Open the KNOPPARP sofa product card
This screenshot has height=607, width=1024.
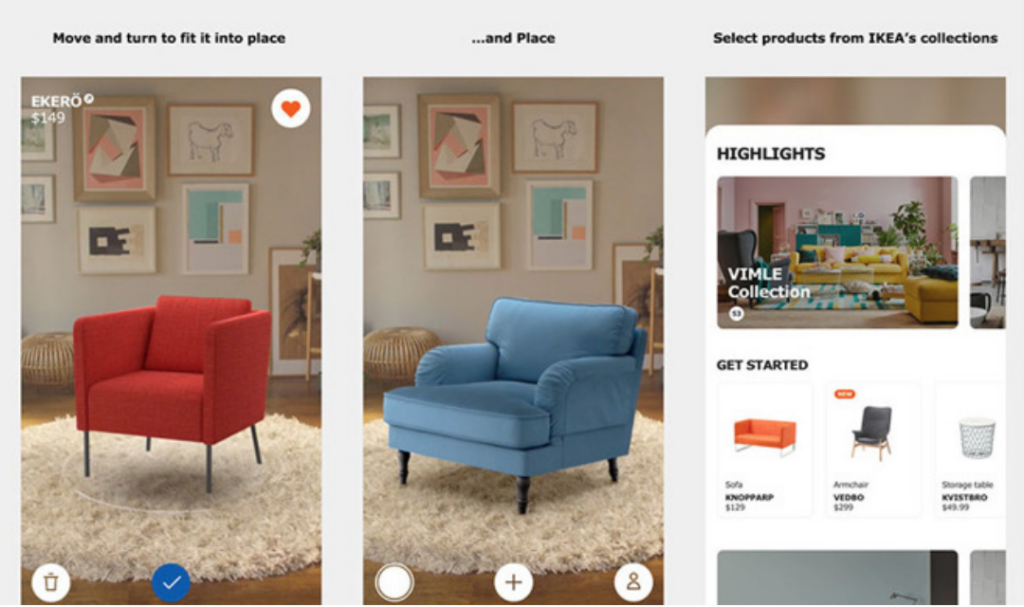[x=765, y=450]
